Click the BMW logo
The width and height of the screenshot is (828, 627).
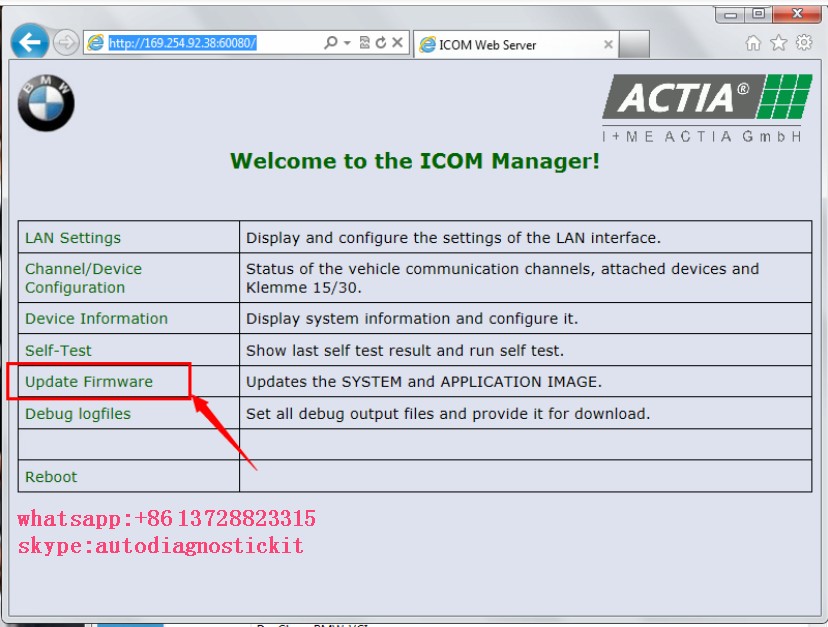tap(46, 102)
